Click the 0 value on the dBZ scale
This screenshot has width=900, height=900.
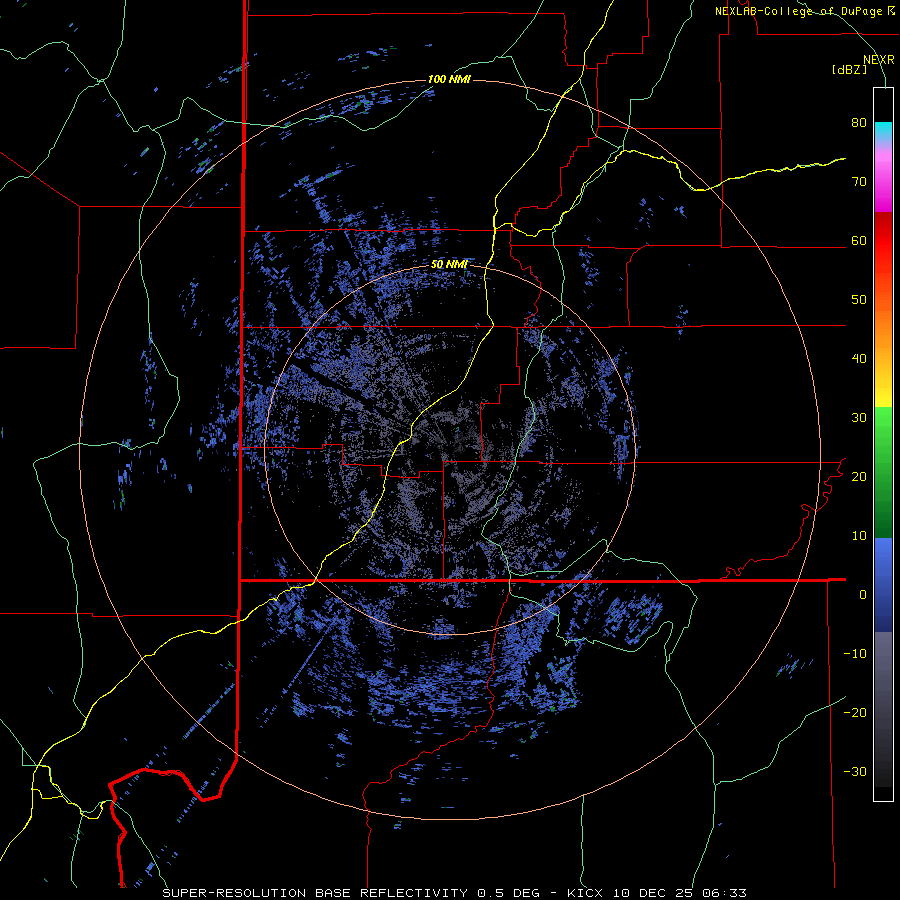pyautogui.click(x=863, y=595)
